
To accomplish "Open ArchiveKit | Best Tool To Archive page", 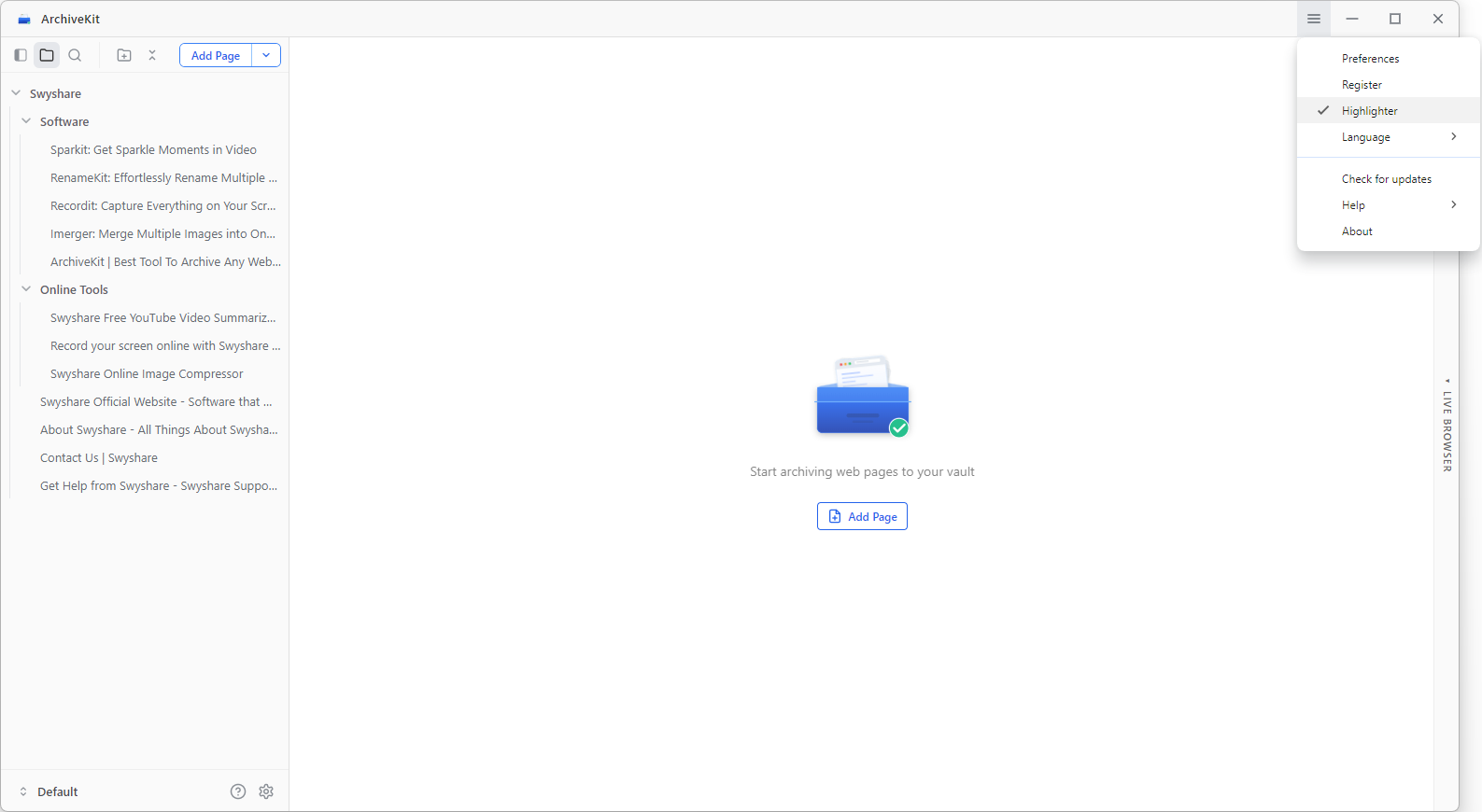I will (165, 261).
